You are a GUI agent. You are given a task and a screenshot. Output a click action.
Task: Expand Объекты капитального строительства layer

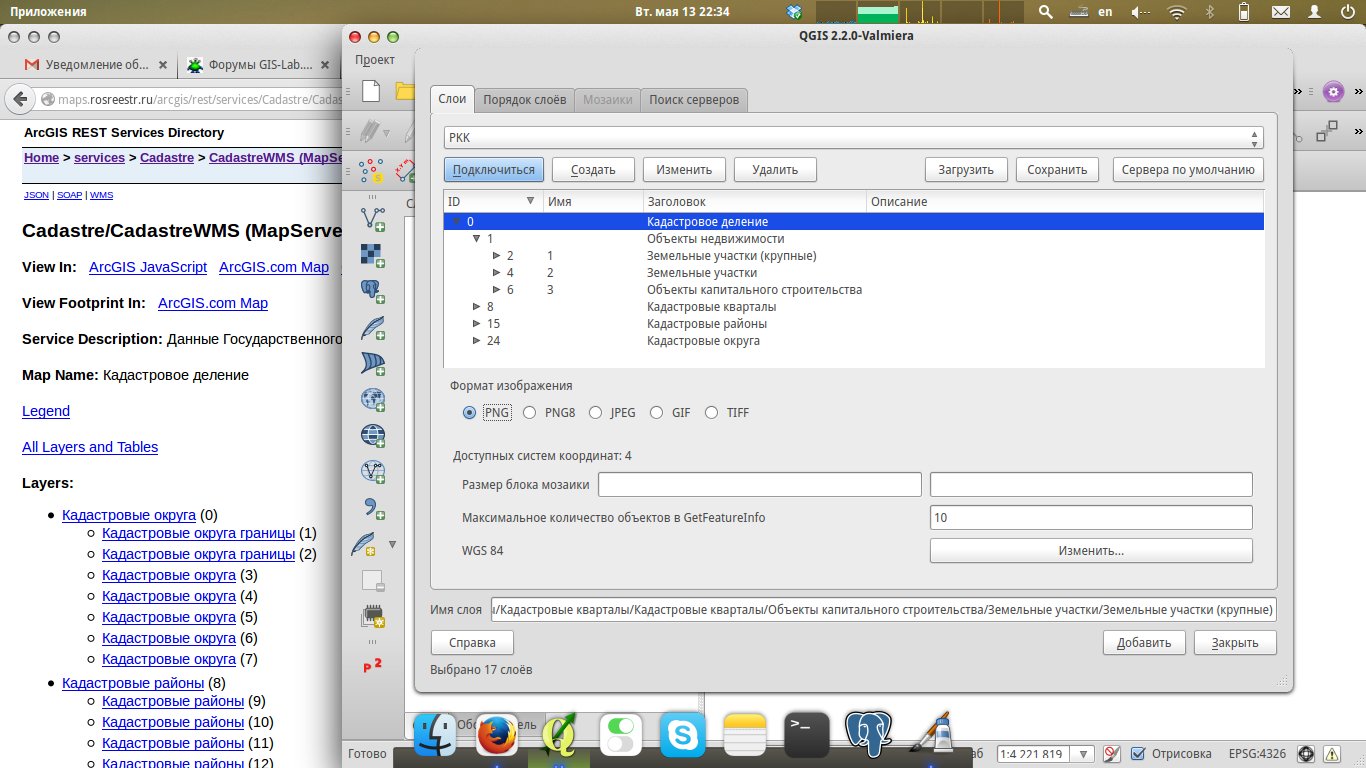497,290
